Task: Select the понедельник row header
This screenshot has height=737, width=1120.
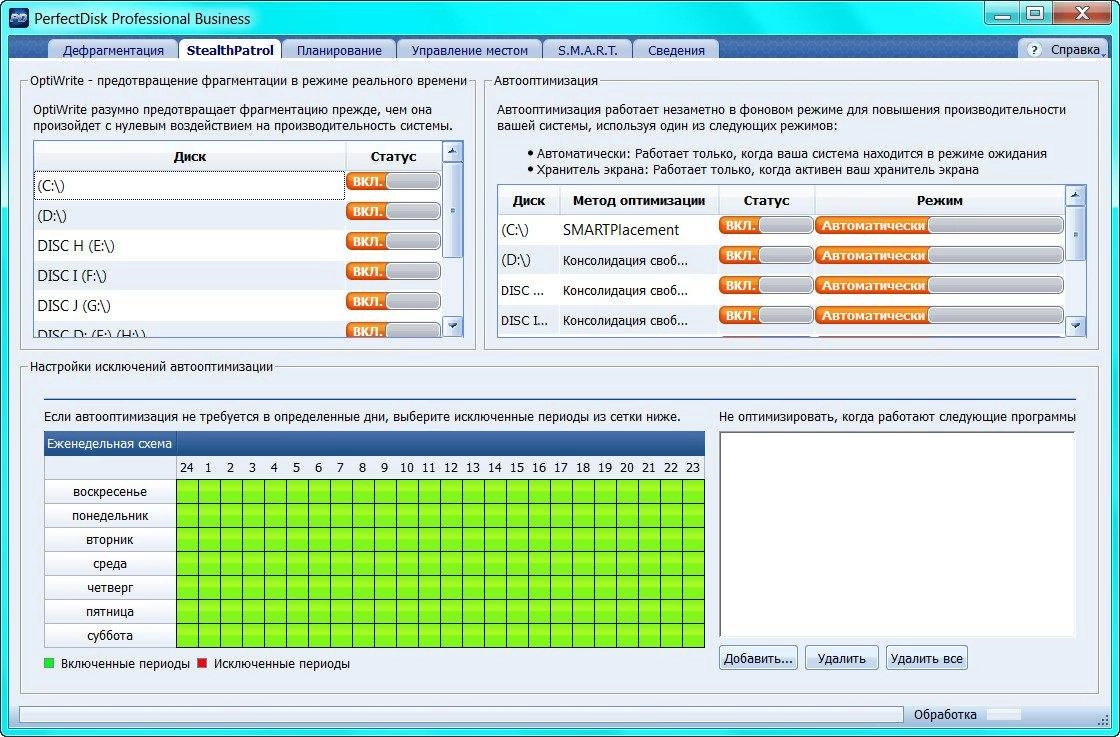Action: tap(110, 516)
